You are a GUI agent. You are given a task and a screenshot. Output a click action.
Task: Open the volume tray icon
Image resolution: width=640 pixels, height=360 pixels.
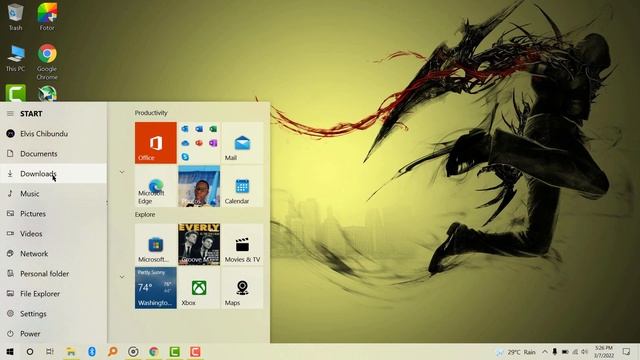click(x=584, y=352)
